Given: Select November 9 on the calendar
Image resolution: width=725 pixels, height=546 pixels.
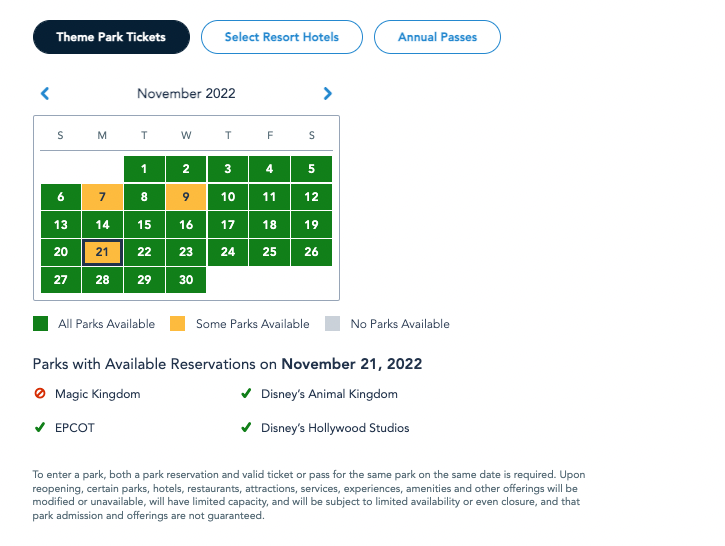Looking at the screenshot, I should (186, 197).
